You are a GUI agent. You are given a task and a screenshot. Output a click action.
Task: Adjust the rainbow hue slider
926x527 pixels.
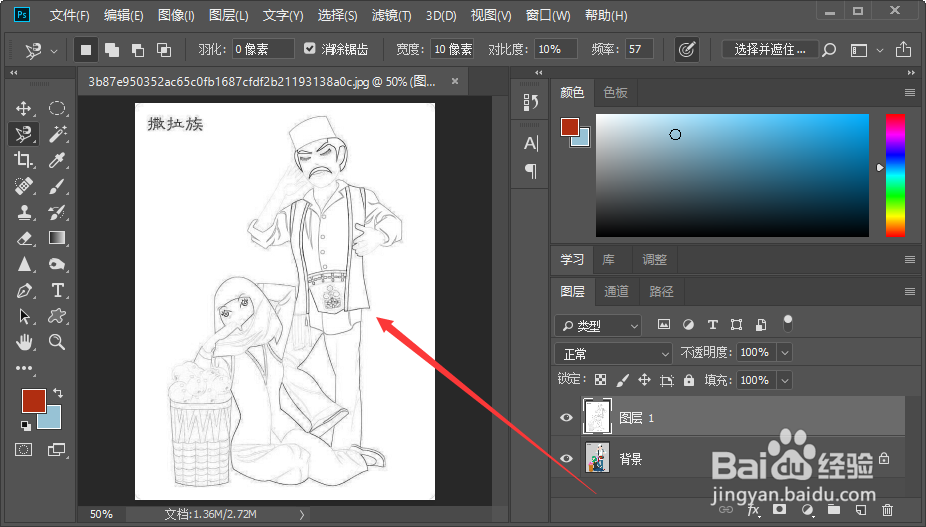(x=895, y=175)
